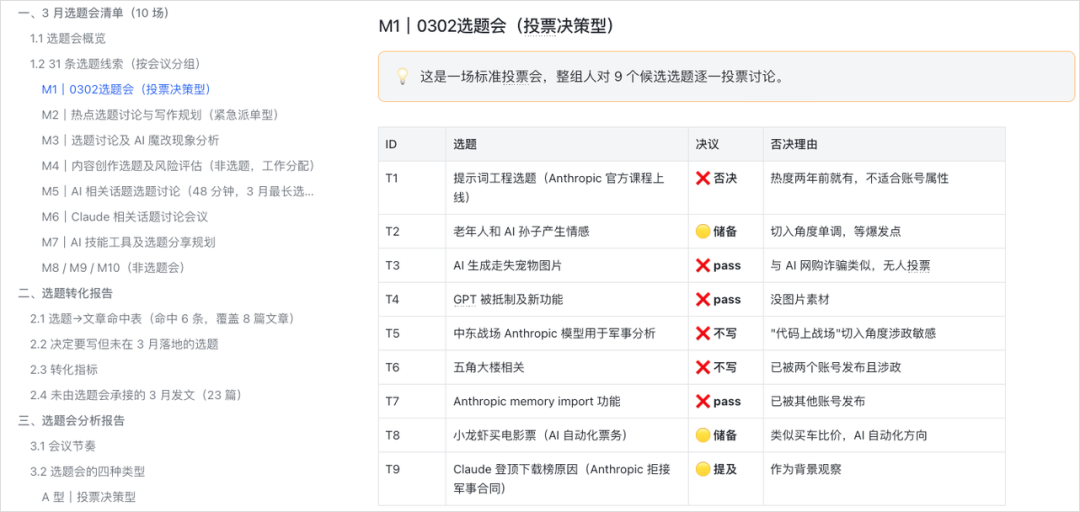Open M2｜热点选题讨论与写作规划 entry
Image resolution: width=1080 pixels, height=512 pixels.
pos(160,115)
